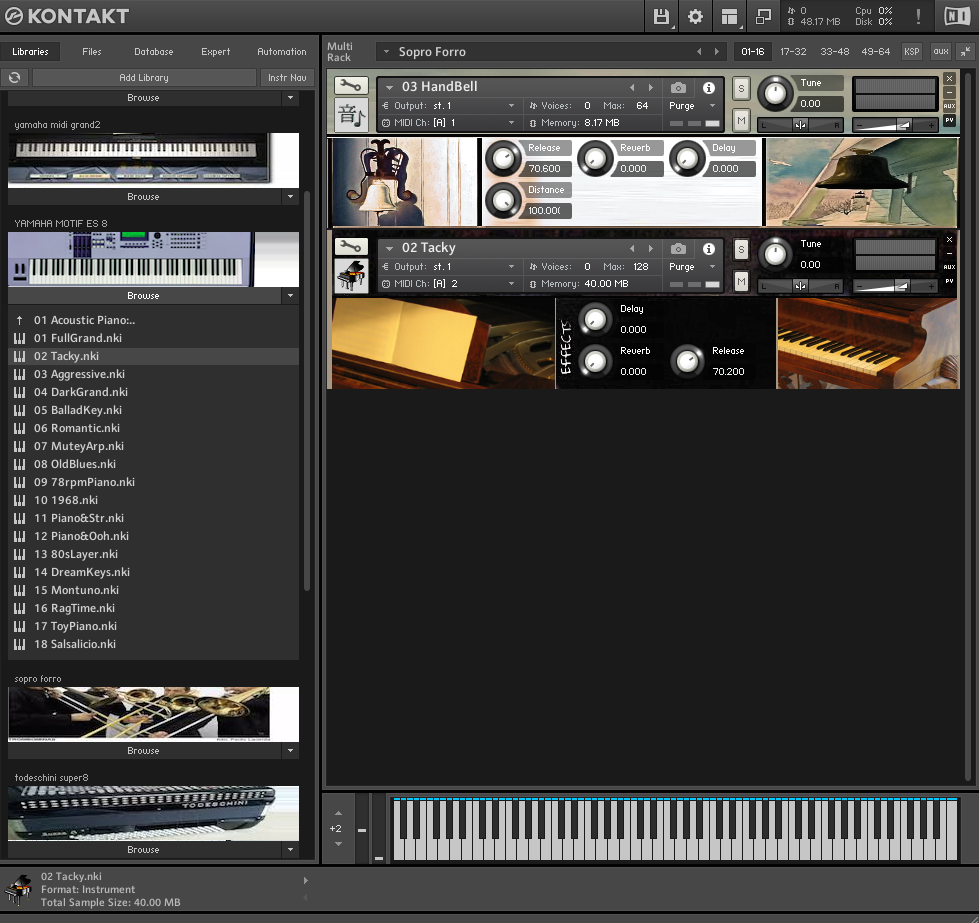Mute the 03 HandBell instrument
This screenshot has width=979, height=923.
tap(741, 121)
